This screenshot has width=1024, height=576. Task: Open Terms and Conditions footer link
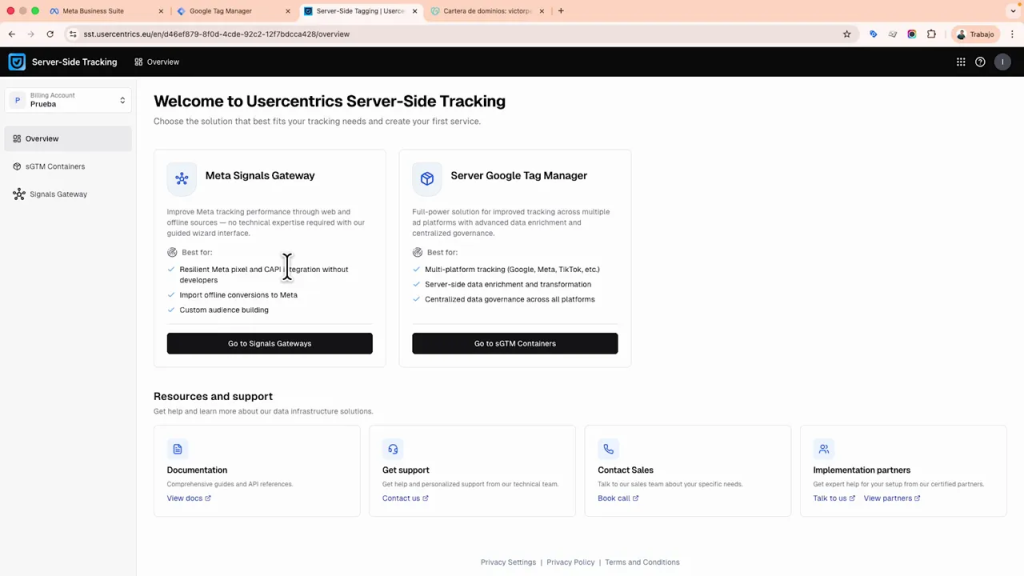pos(642,562)
